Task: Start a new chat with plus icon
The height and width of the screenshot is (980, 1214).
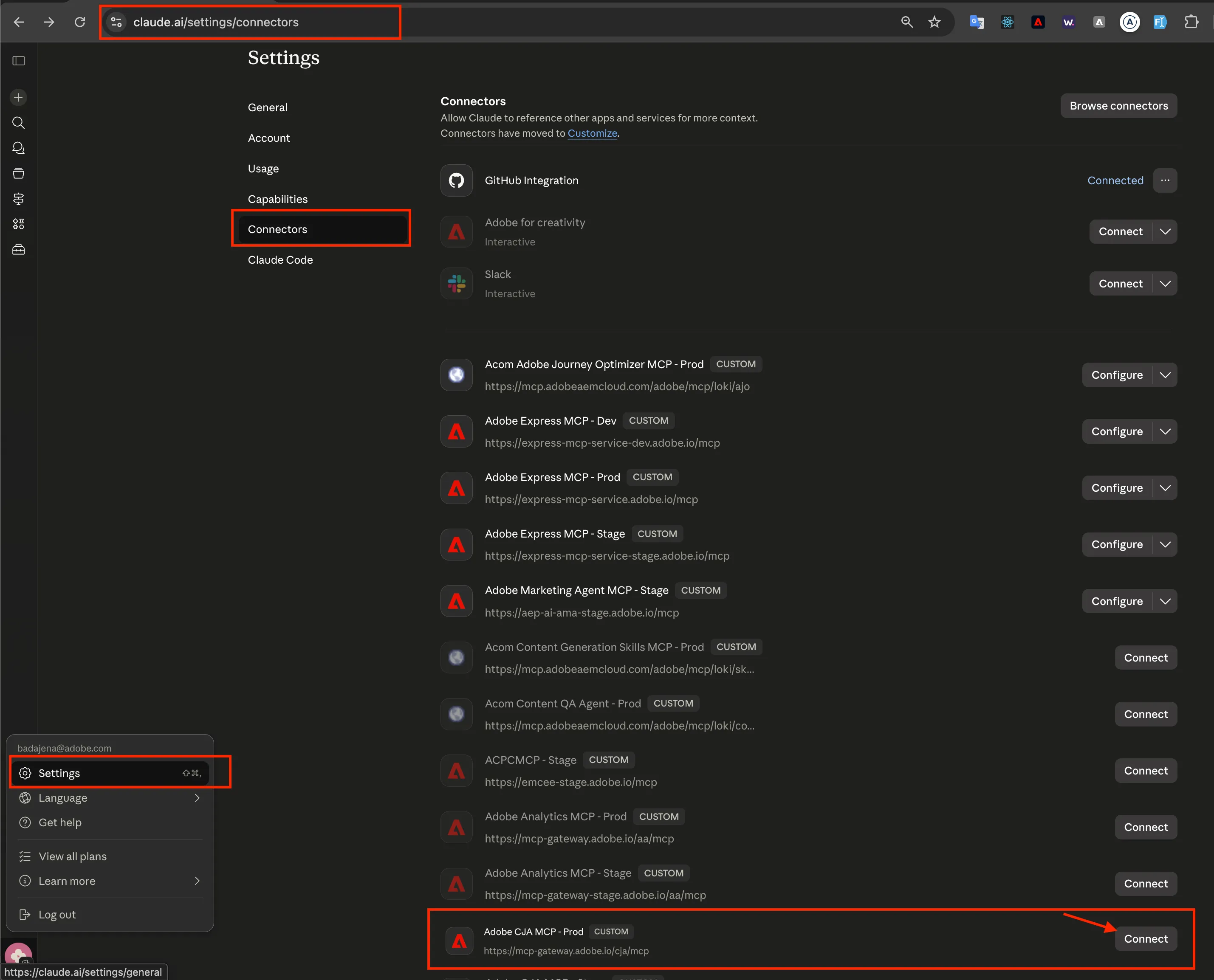Action: [x=19, y=97]
